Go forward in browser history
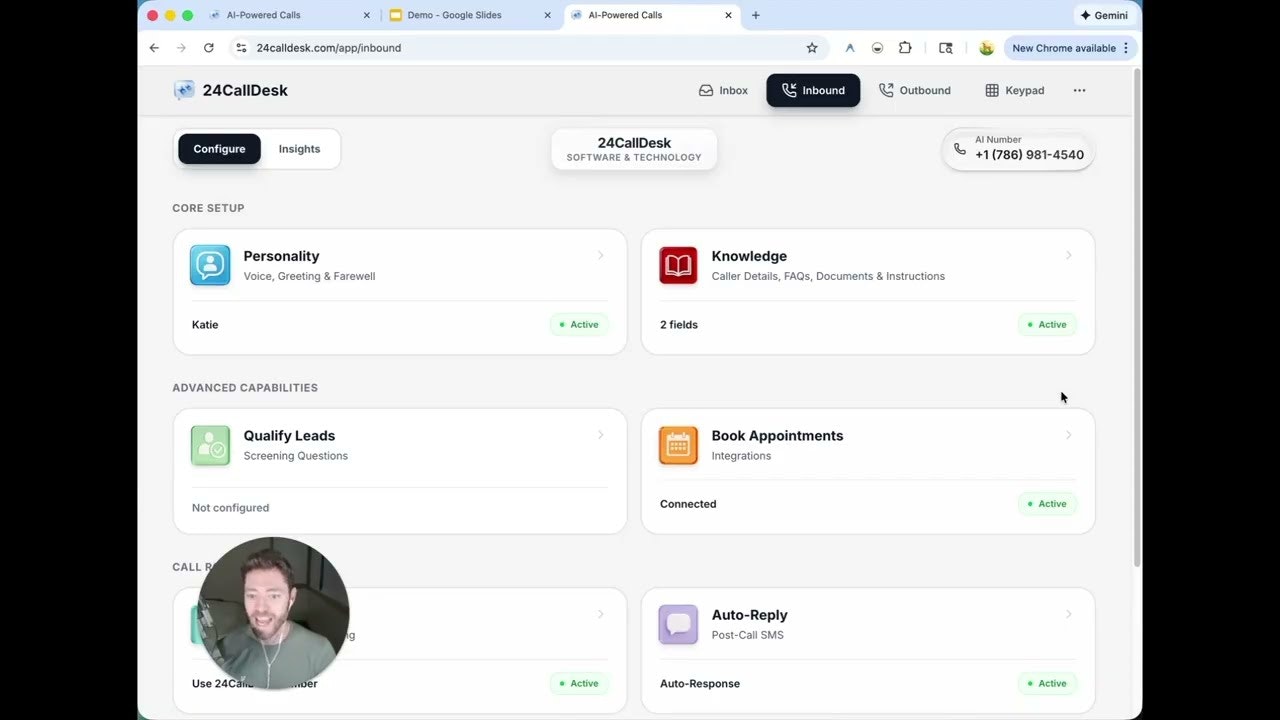The image size is (1280, 720). coord(181,48)
